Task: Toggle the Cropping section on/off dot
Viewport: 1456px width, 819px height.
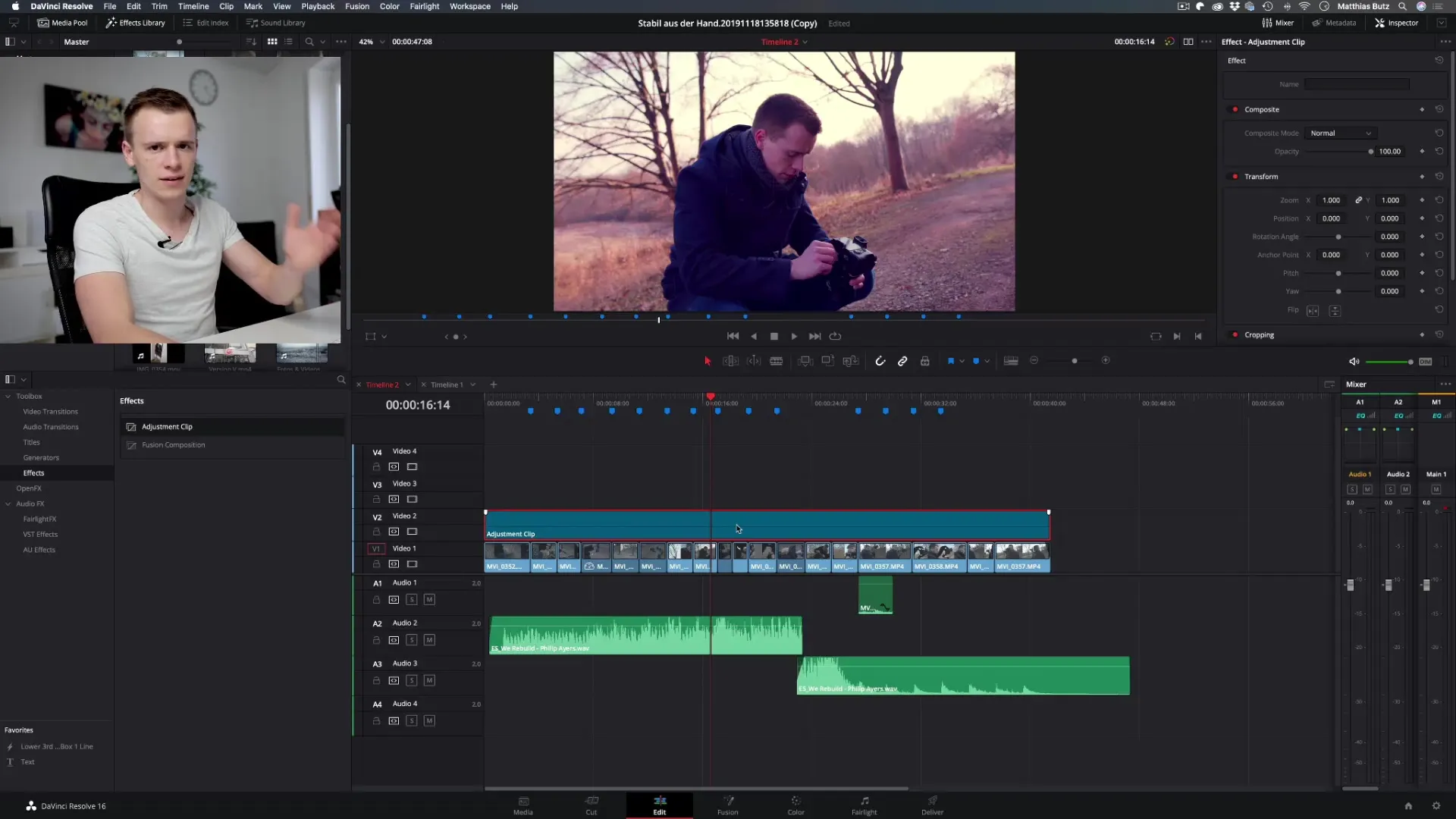Action: click(x=1235, y=335)
